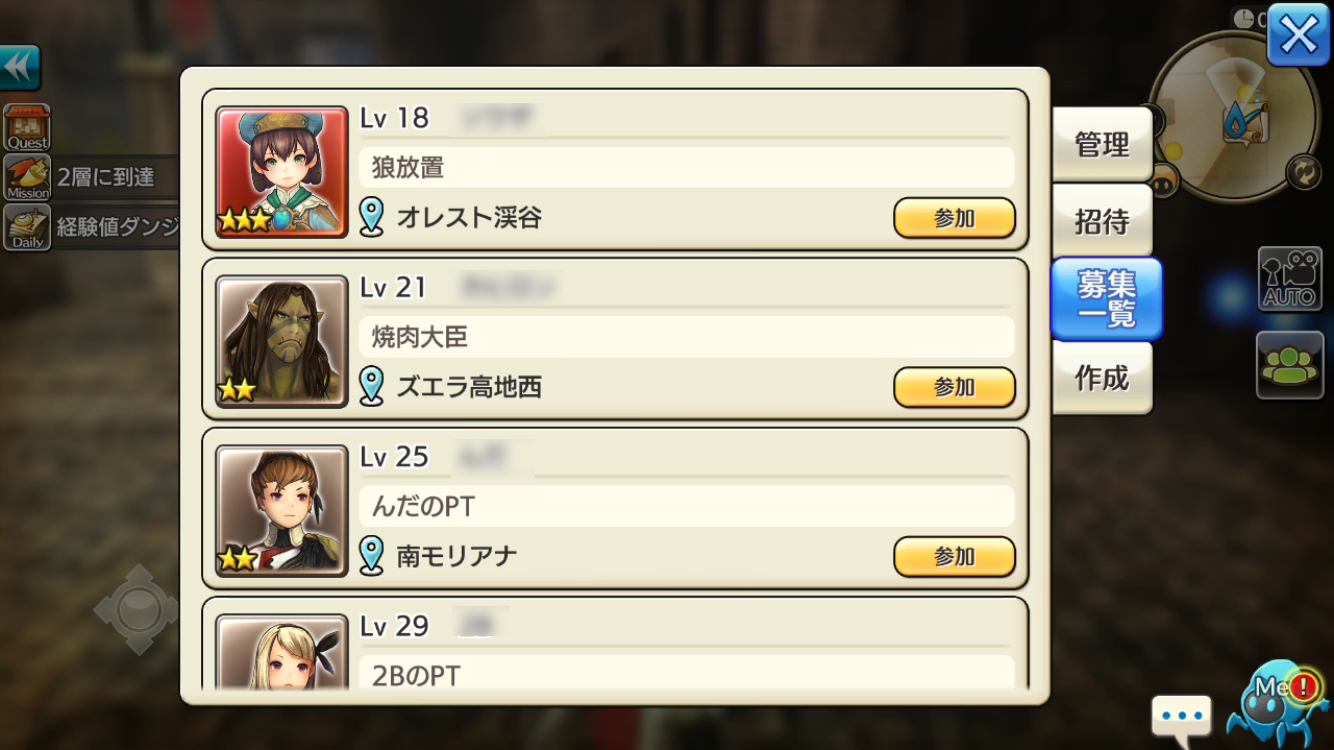Collapse the left panel with double-arrow
This screenshot has width=1334, height=750.
(20, 68)
